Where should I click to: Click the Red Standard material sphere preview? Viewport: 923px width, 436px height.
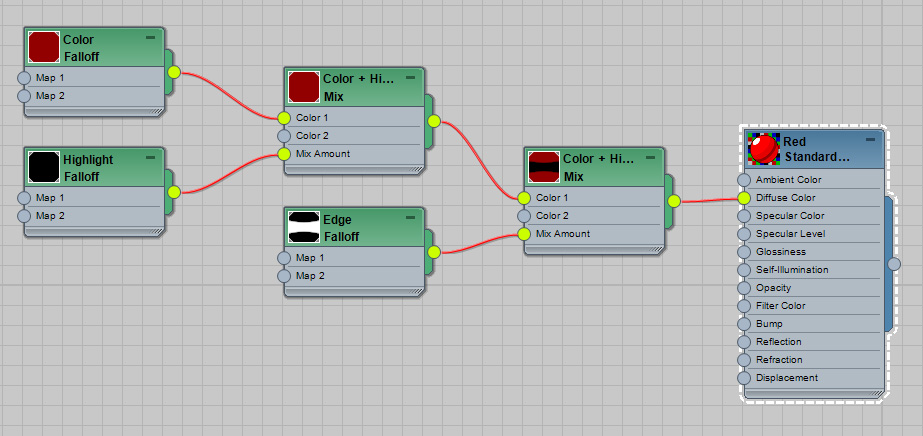pyautogui.click(x=764, y=149)
